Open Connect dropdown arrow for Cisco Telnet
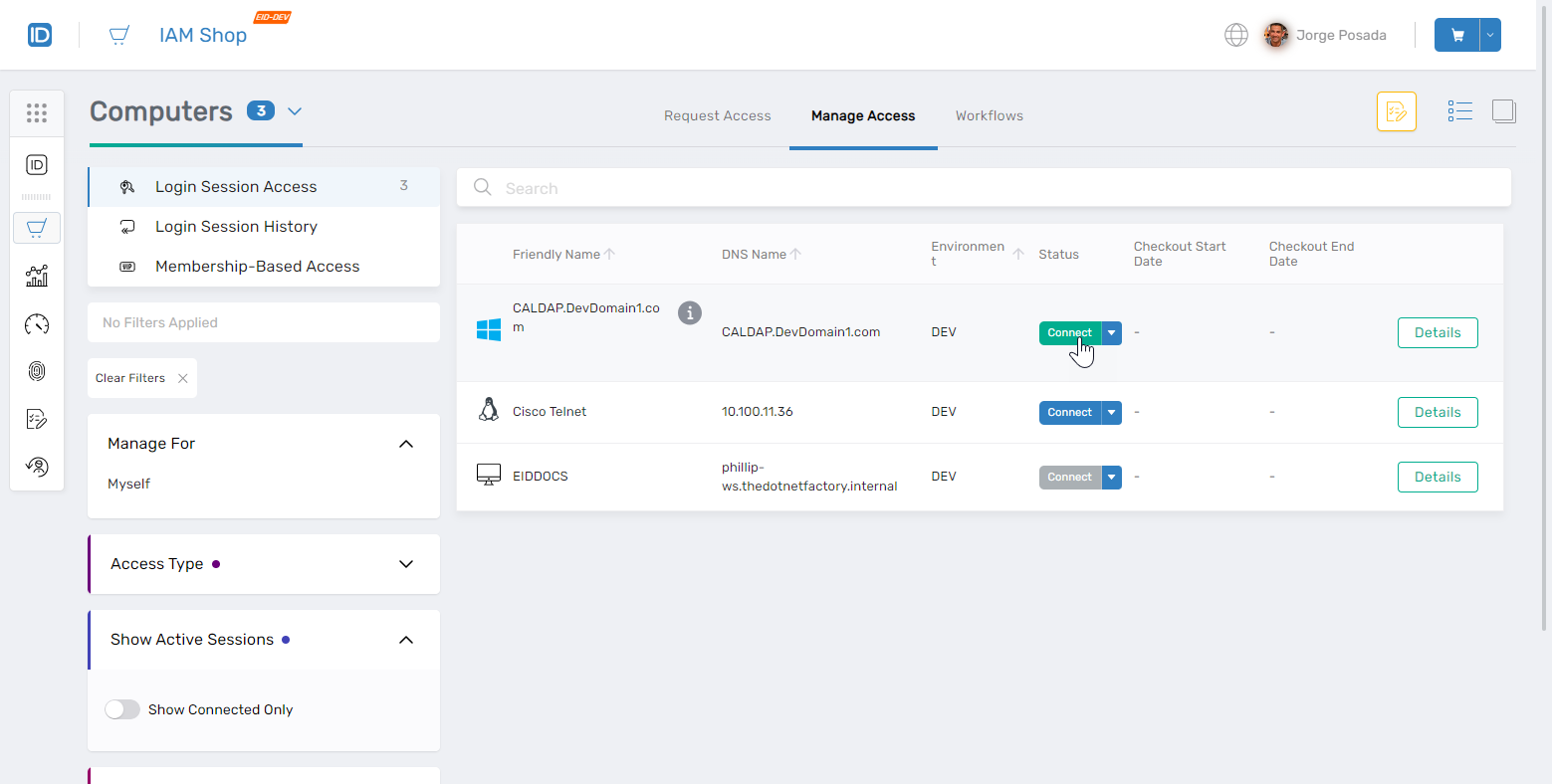The image size is (1552, 784). 1112,412
